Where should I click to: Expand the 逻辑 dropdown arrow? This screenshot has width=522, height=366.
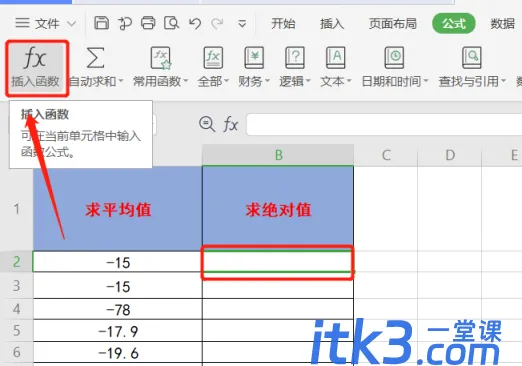point(308,81)
